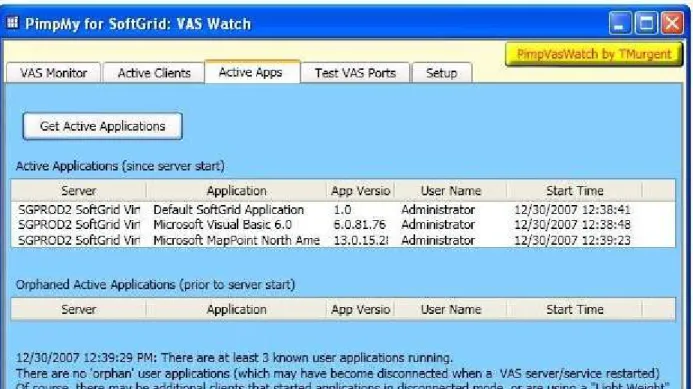Open the Setup tab
Image resolution: width=693 pixels, height=389 pixels.
click(442, 73)
